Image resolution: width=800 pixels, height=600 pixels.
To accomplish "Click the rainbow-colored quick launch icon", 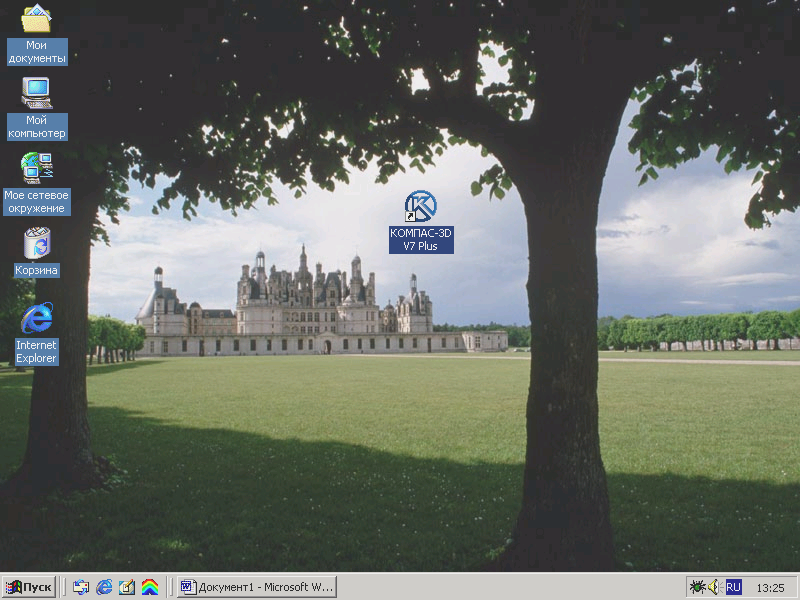I will [x=150, y=587].
